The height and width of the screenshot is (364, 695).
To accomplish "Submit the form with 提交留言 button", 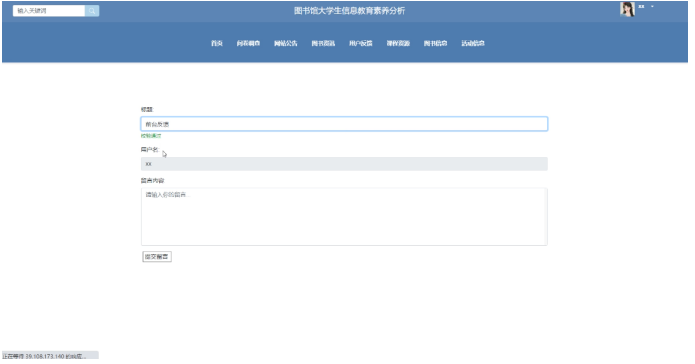I will [x=157, y=256].
